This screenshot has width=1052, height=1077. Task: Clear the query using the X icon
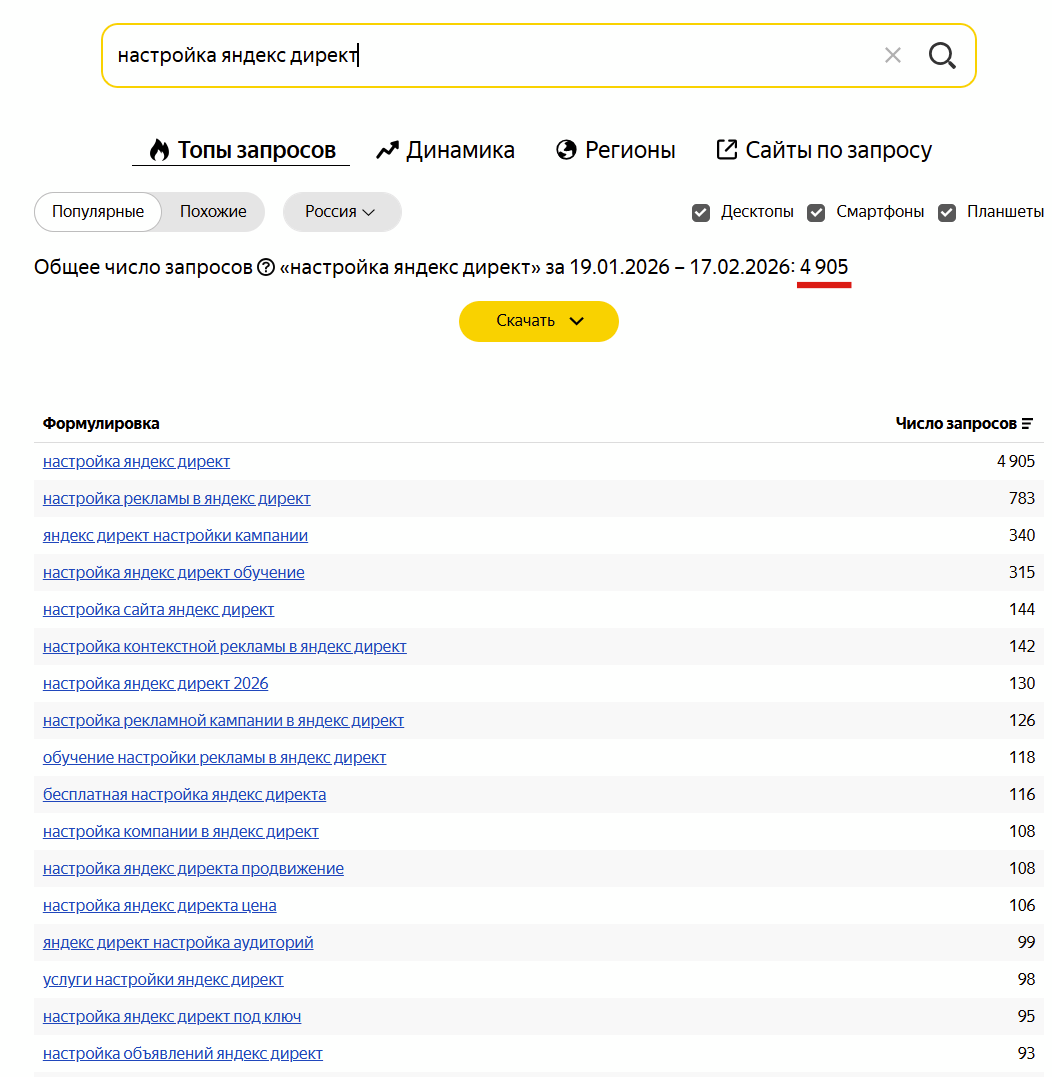[x=892, y=55]
